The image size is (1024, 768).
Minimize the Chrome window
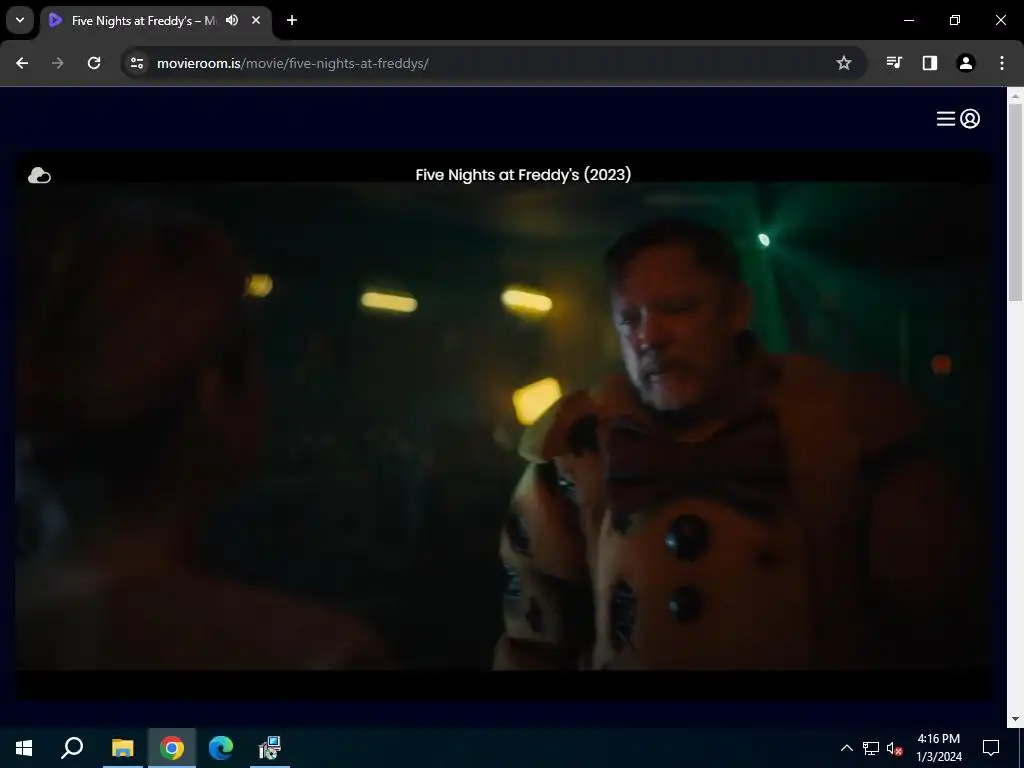pyautogui.click(x=908, y=20)
